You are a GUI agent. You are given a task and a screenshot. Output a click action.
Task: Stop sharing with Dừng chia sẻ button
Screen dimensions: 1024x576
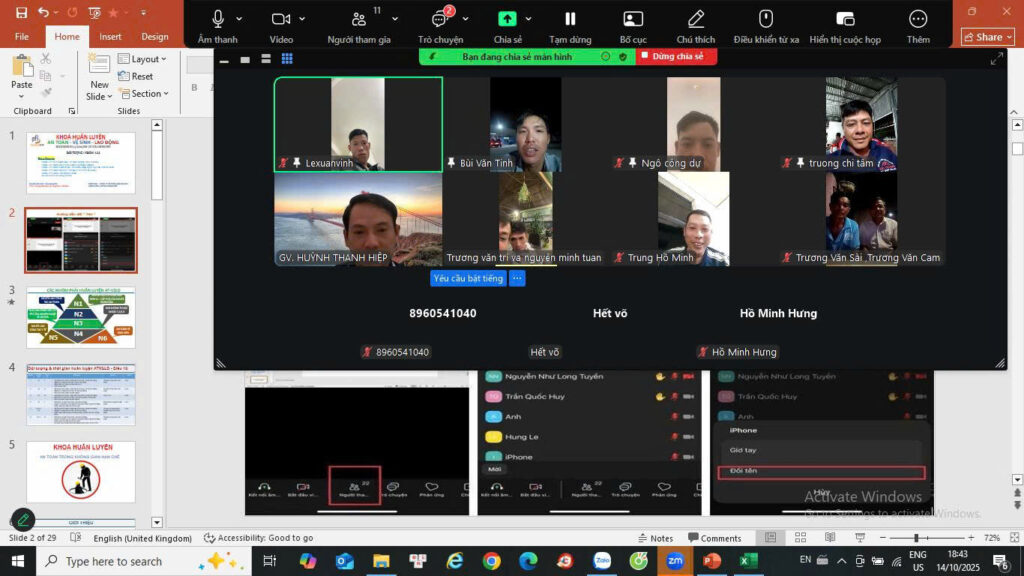point(677,57)
